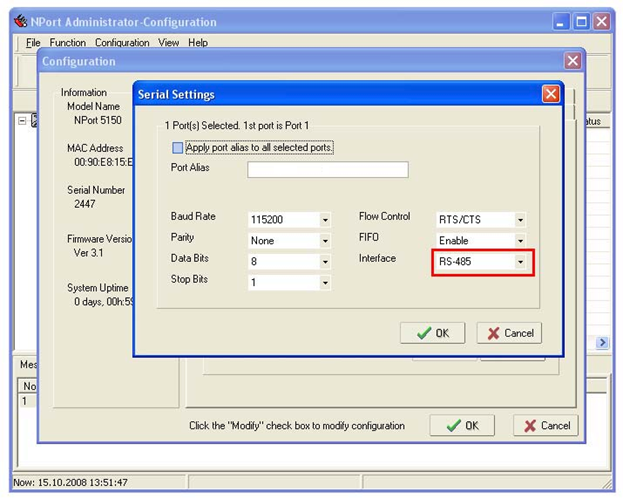Open the Data Bits dropdown
Image resolution: width=623 pixels, height=499 pixels.
click(325, 262)
